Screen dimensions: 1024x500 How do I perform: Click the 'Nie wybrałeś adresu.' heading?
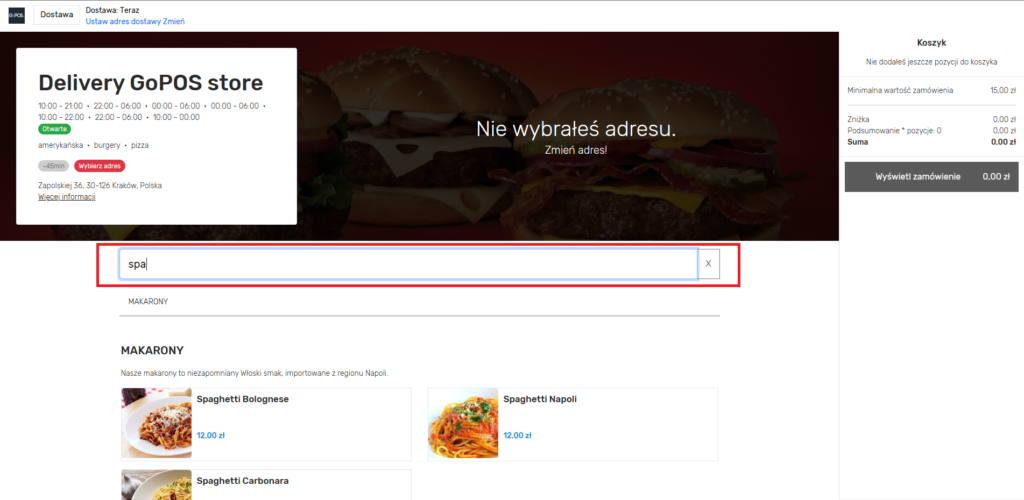(576, 129)
